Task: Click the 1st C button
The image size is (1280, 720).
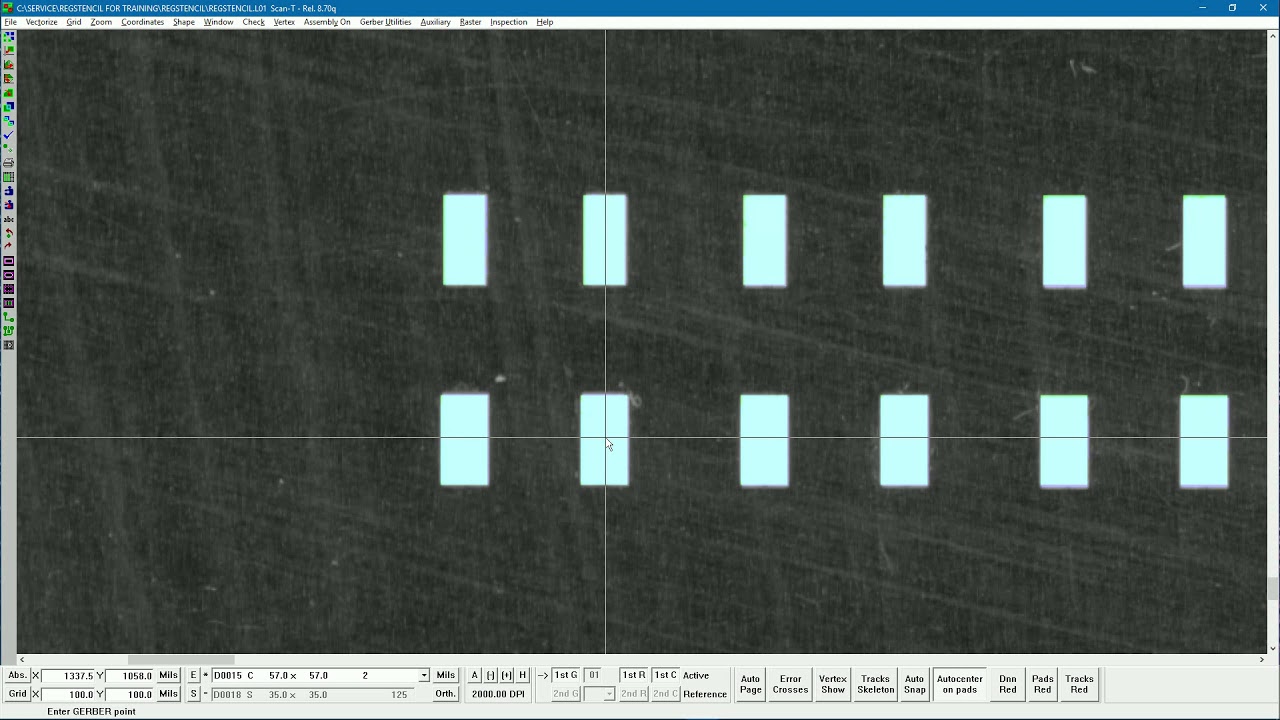Action: (665, 675)
